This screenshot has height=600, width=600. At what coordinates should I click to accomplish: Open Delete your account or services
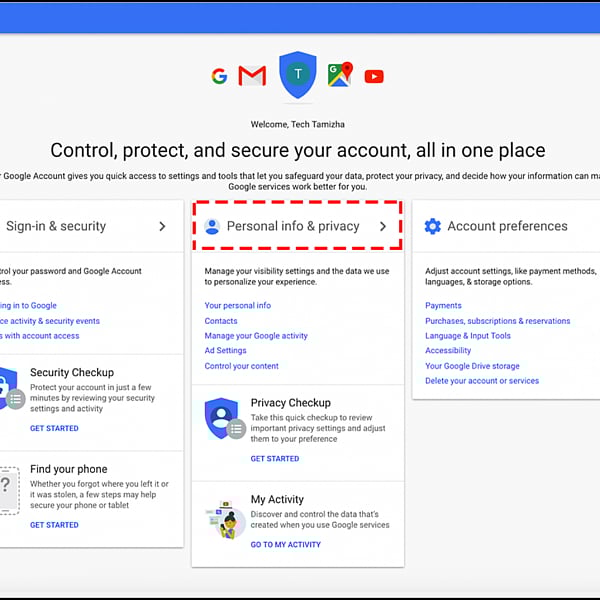[x=481, y=381]
